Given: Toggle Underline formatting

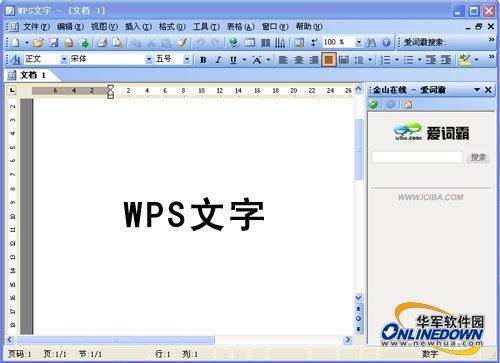Looking at the screenshot, I should [x=233, y=60].
